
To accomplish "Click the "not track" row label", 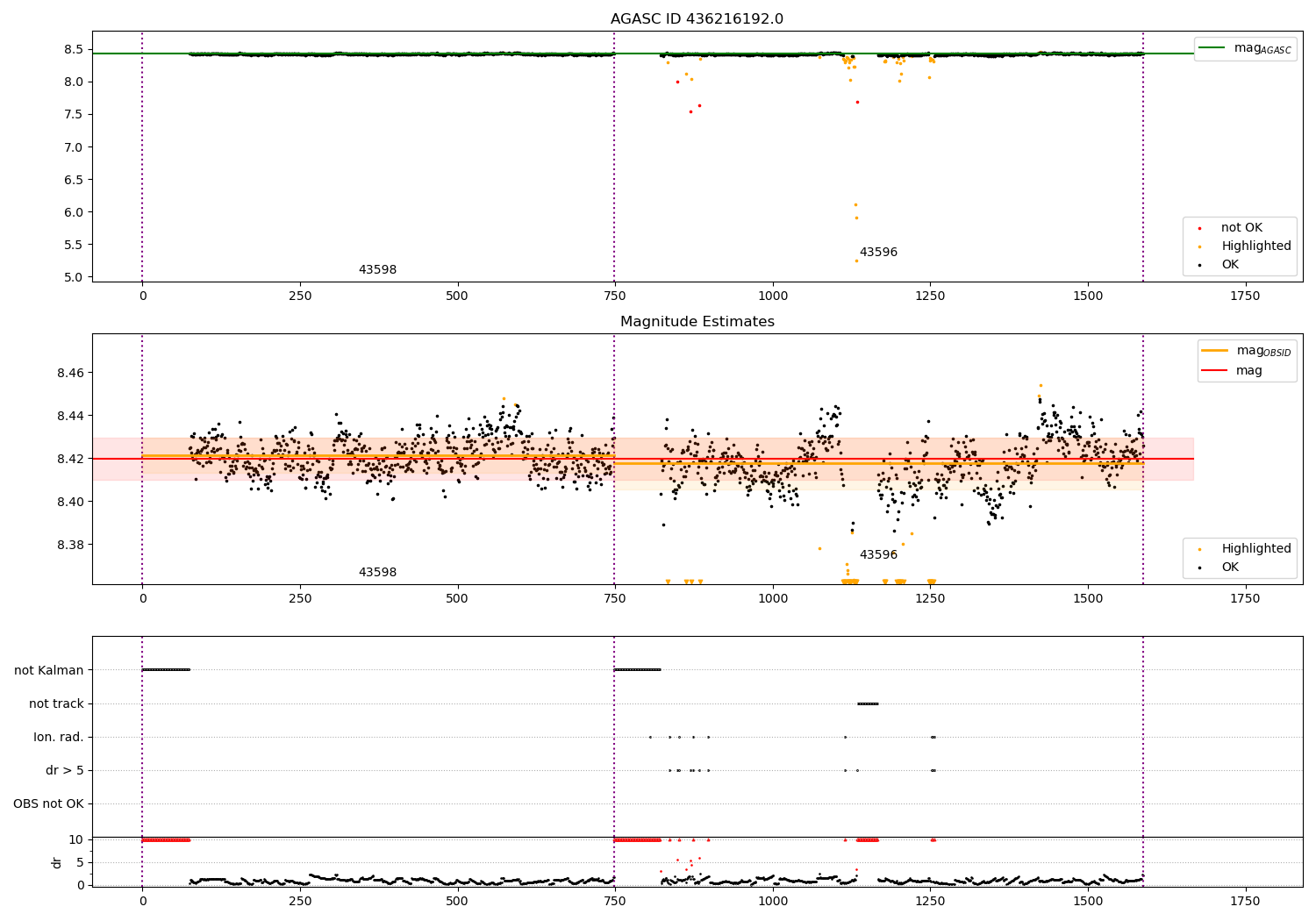I will [56, 704].
